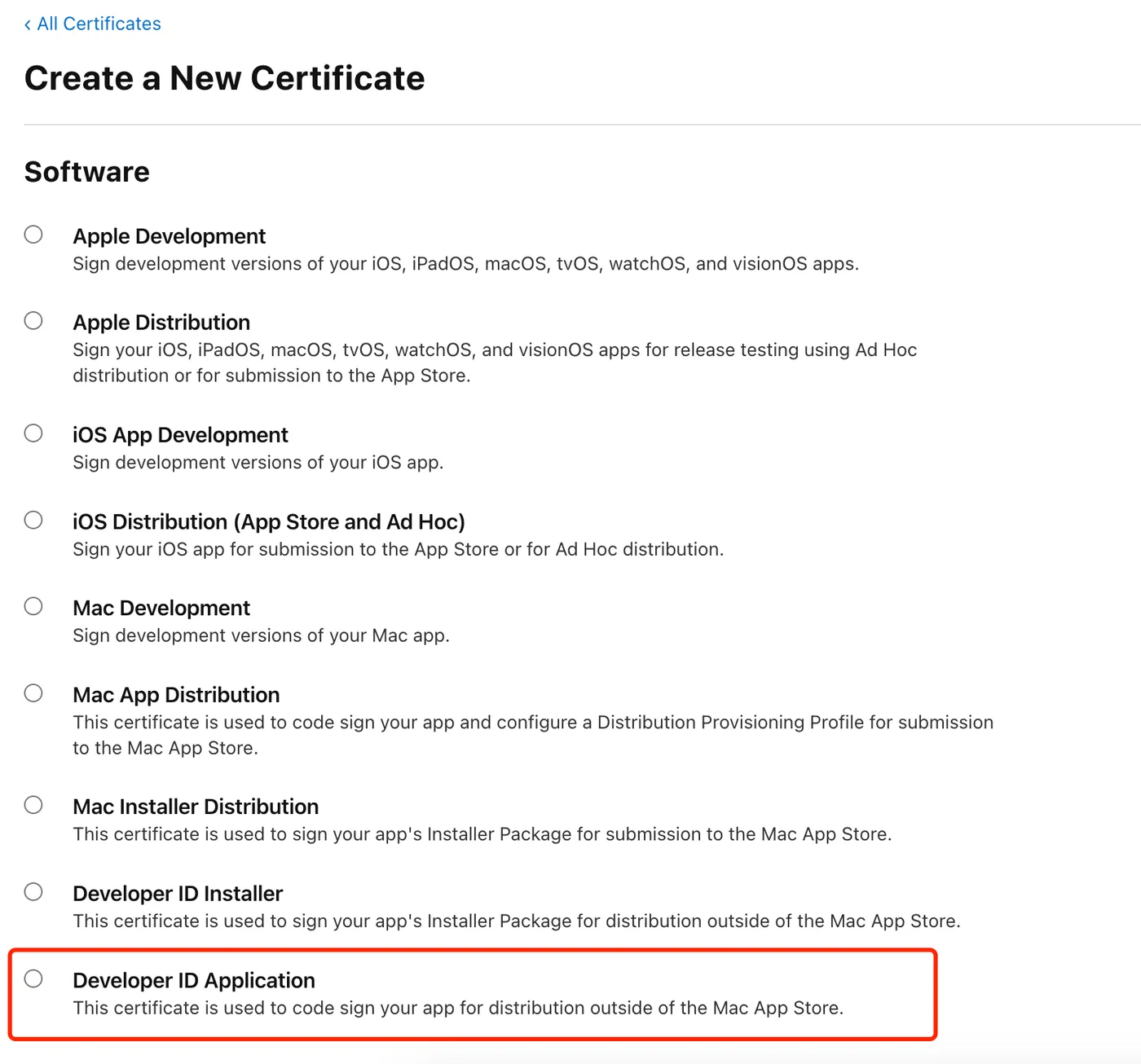Screen dimensions: 1141x1064
Task: Choose the Apple Distribution radio button
Action: pos(33,321)
